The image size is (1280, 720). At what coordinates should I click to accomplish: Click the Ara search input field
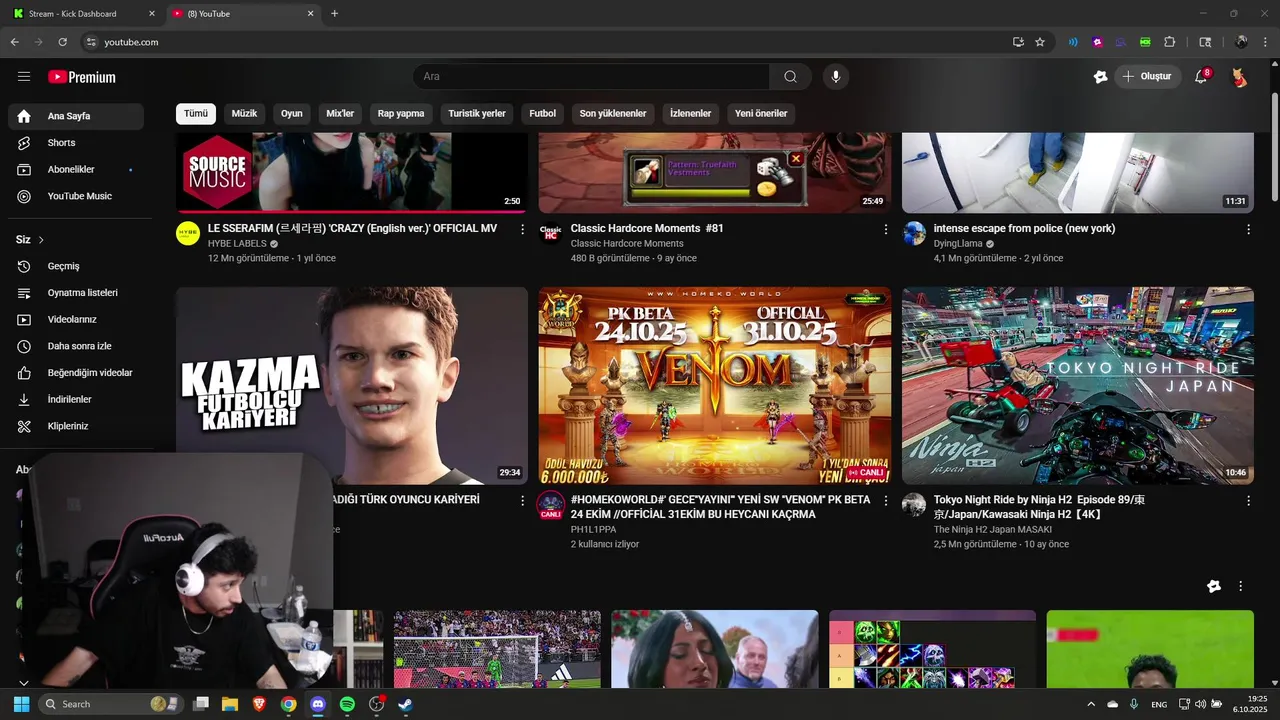[x=590, y=77]
